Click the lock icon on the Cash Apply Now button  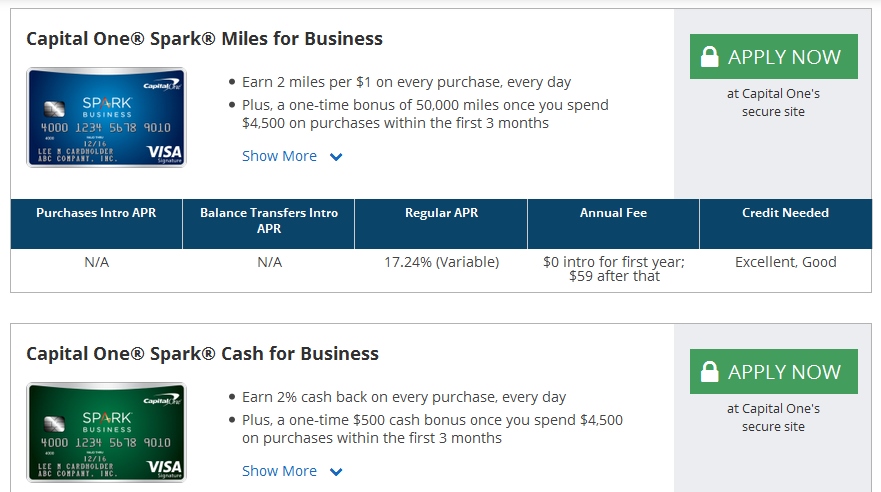[x=710, y=372]
